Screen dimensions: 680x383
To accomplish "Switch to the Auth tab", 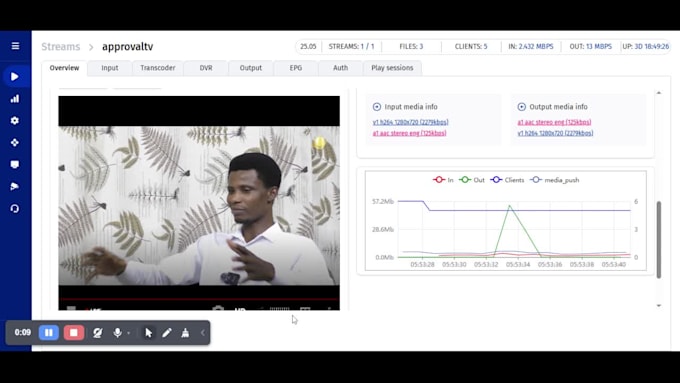I will (x=340, y=68).
